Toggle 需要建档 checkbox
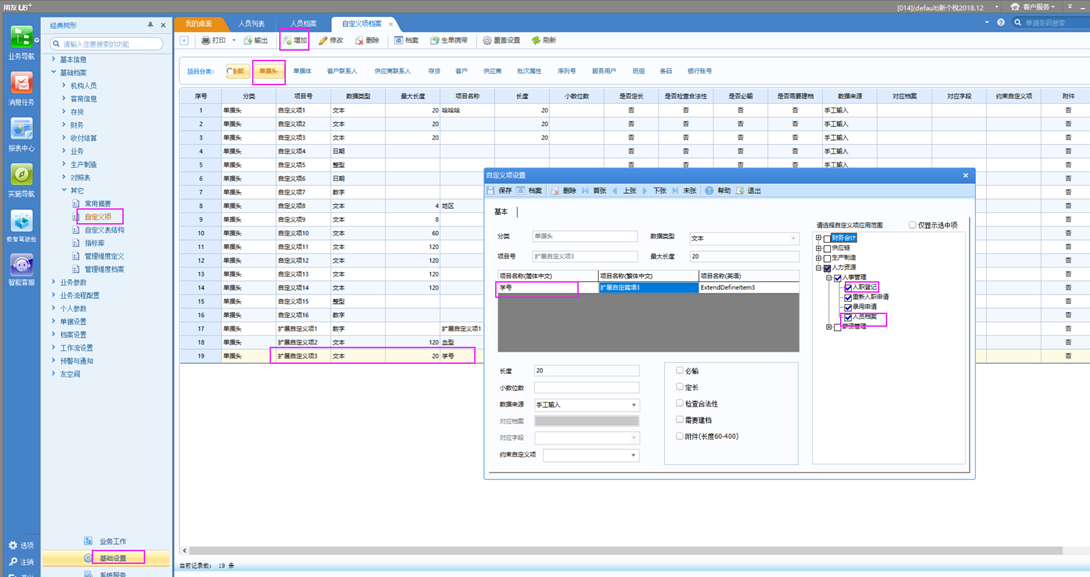 click(680, 420)
